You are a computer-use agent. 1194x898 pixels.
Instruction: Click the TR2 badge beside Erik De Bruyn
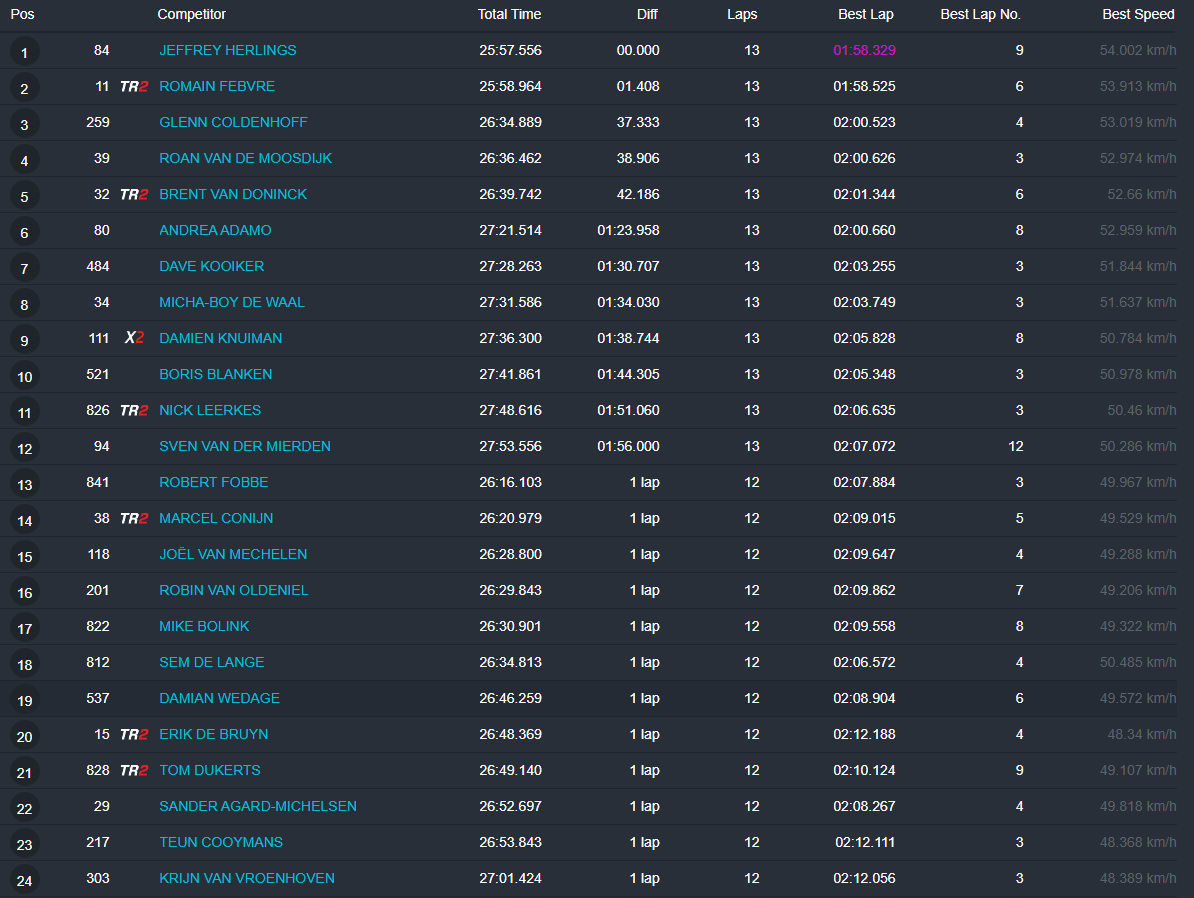134,734
